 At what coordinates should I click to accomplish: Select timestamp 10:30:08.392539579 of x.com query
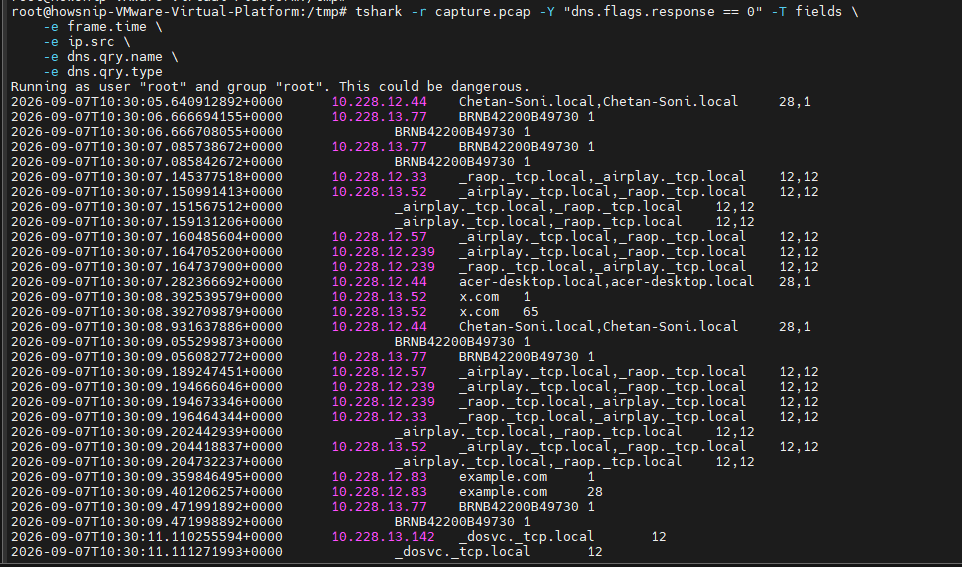coord(147,297)
